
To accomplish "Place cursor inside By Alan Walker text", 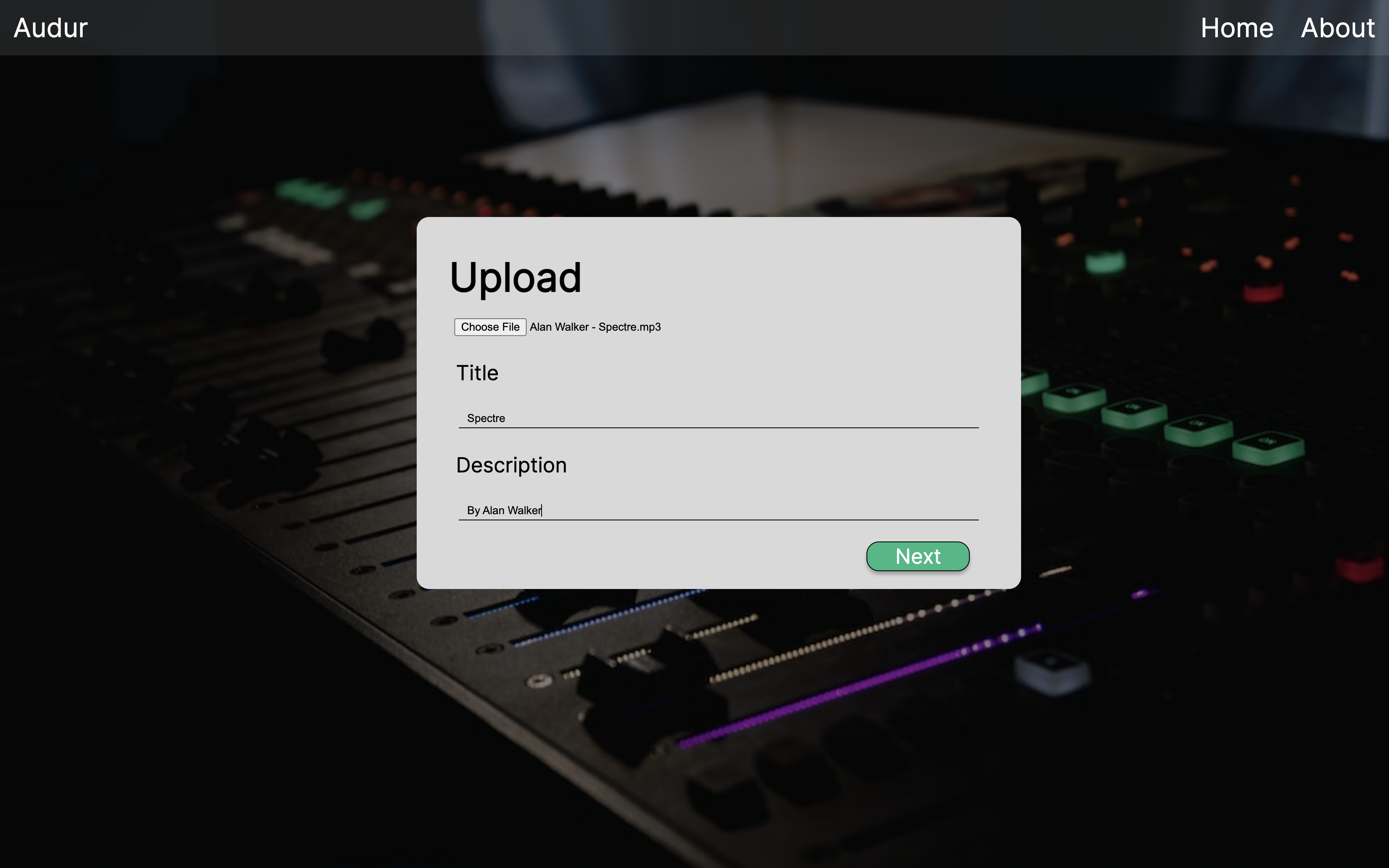I will coord(504,510).
